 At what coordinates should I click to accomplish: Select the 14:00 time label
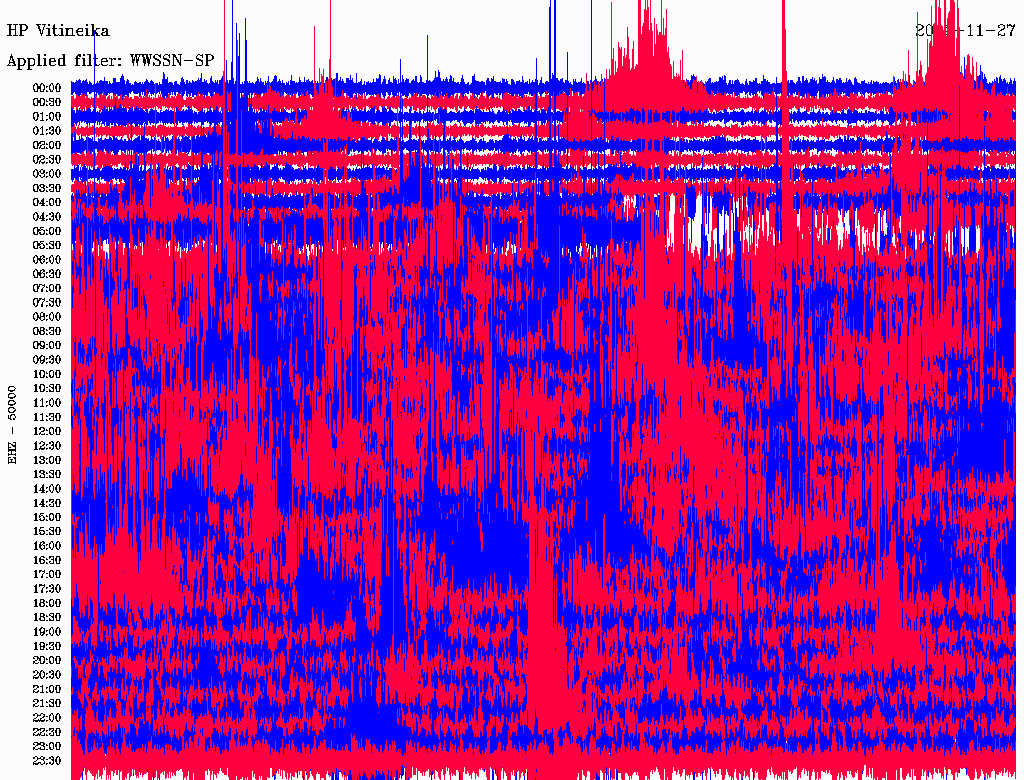pos(47,489)
